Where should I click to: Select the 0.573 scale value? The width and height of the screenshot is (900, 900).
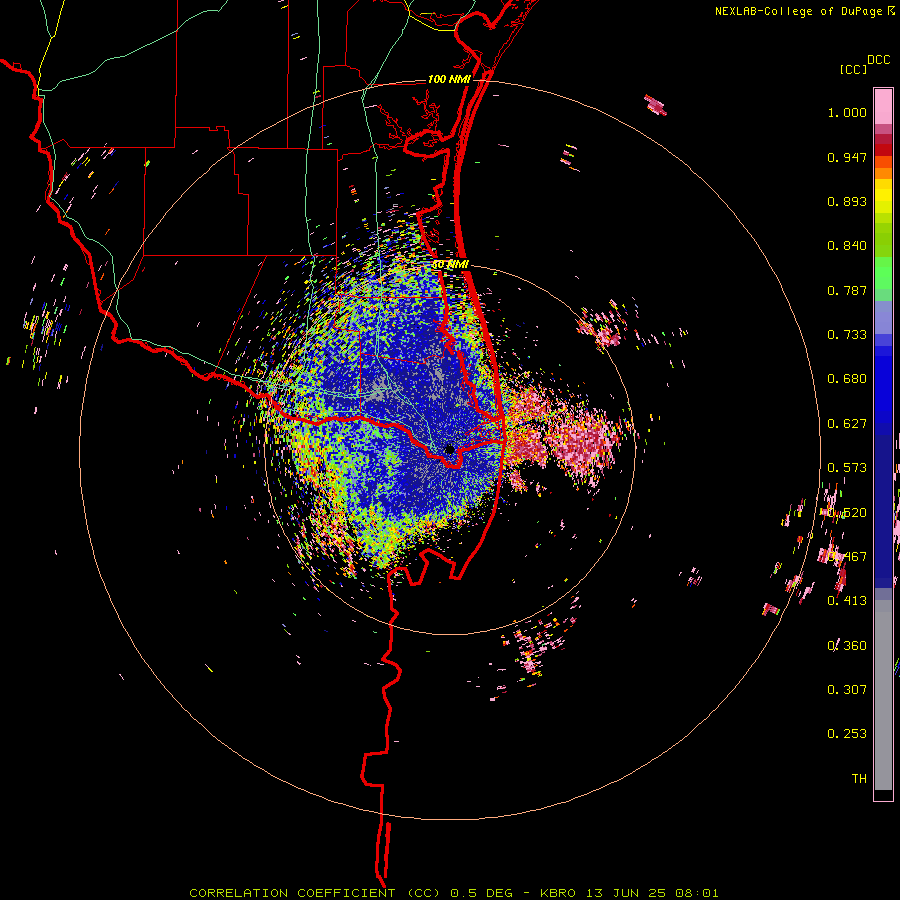tap(847, 468)
